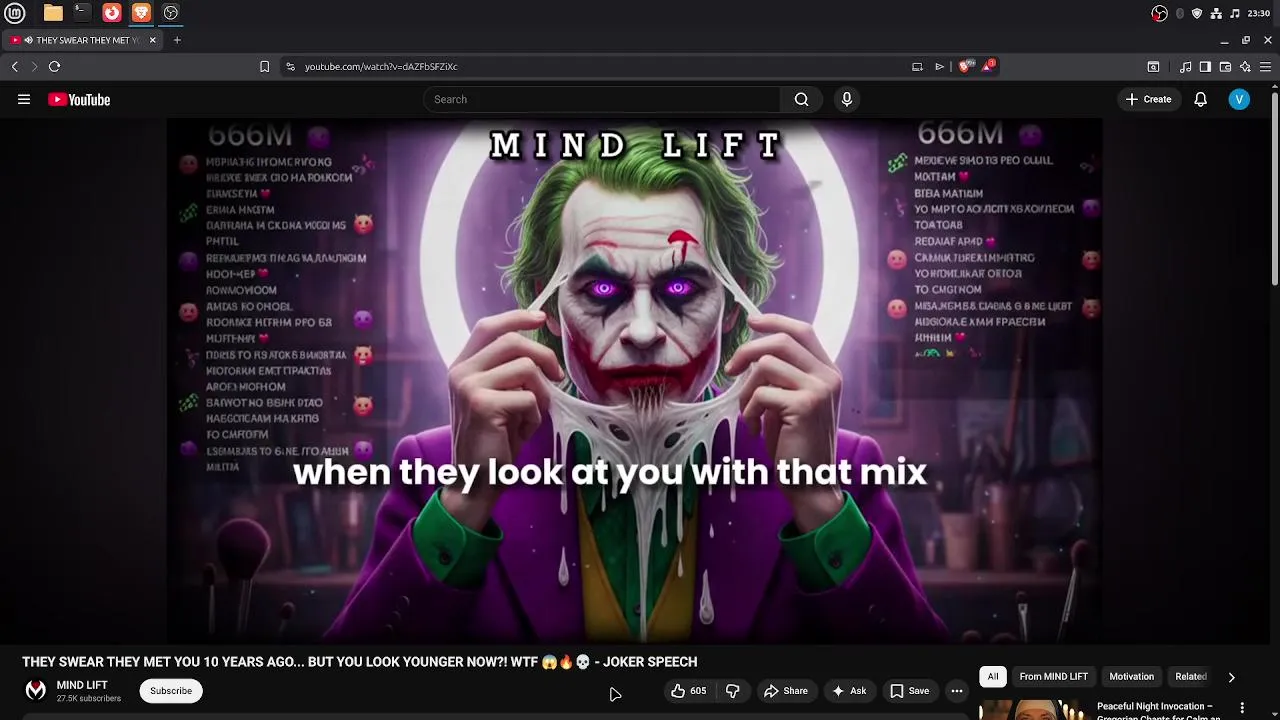Switch to the THEY SWEAR THEY MET browser tab
The width and height of the screenshot is (1280, 720).
point(80,40)
